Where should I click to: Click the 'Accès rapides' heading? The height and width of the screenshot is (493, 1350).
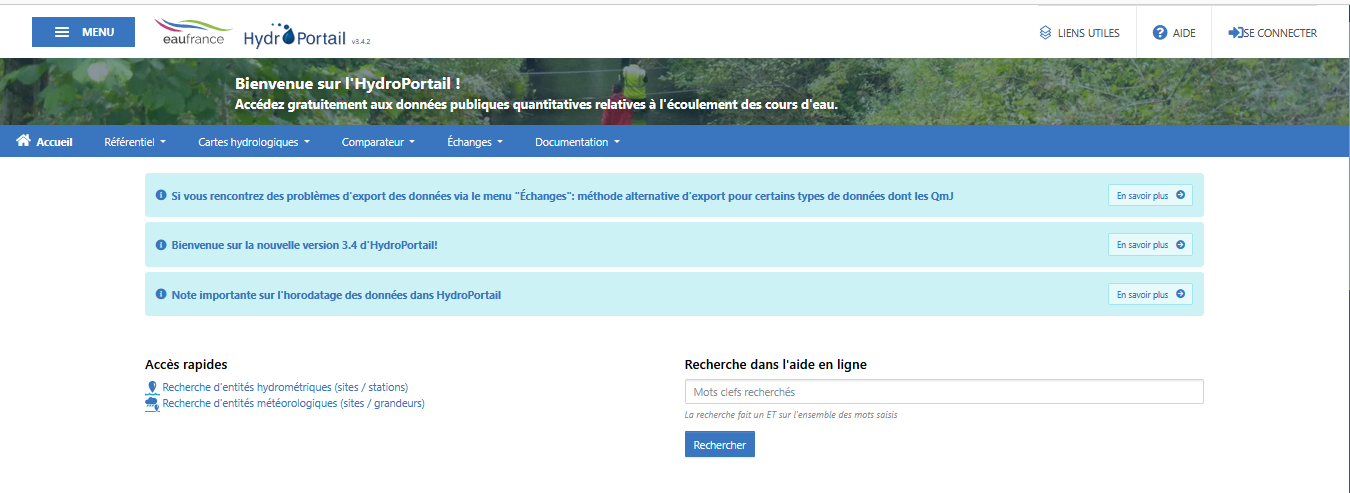(x=186, y=365)
